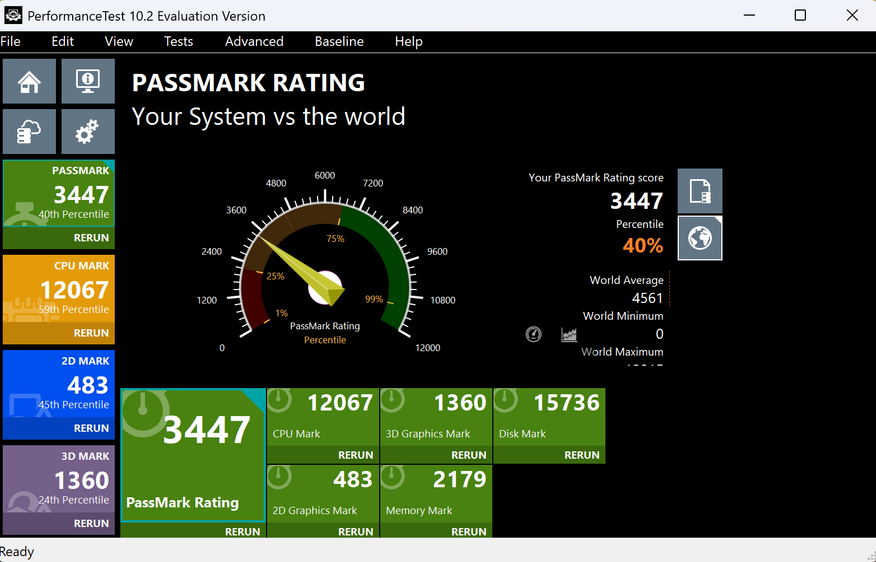Click the Ready status bar text
Image resolution: width=876 pixels, height=562 pixels.
pos(17,552)
